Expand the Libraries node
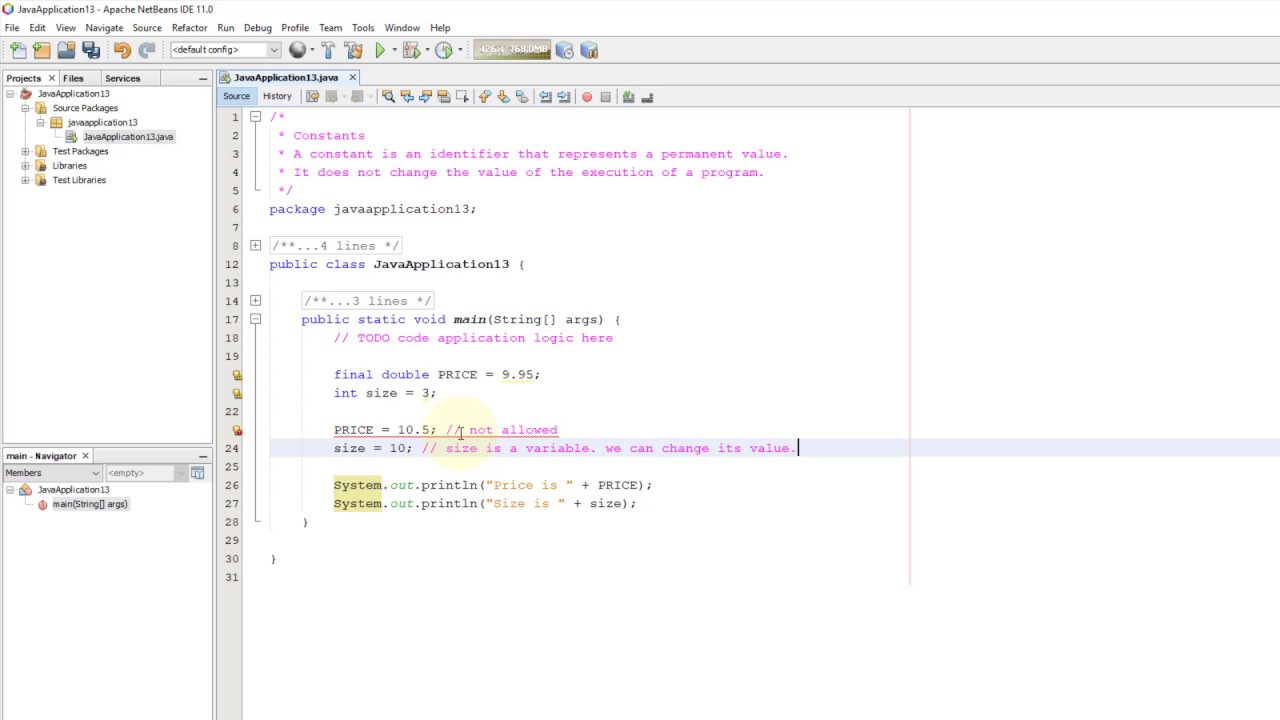This screenshot has height=720, width=1280. pos(26,166)
